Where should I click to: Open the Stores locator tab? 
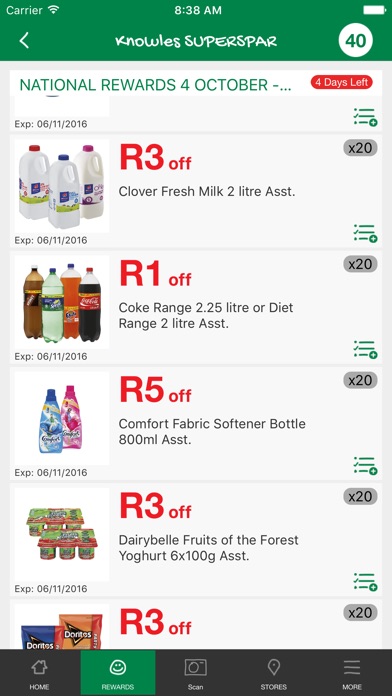coord(273,673)
